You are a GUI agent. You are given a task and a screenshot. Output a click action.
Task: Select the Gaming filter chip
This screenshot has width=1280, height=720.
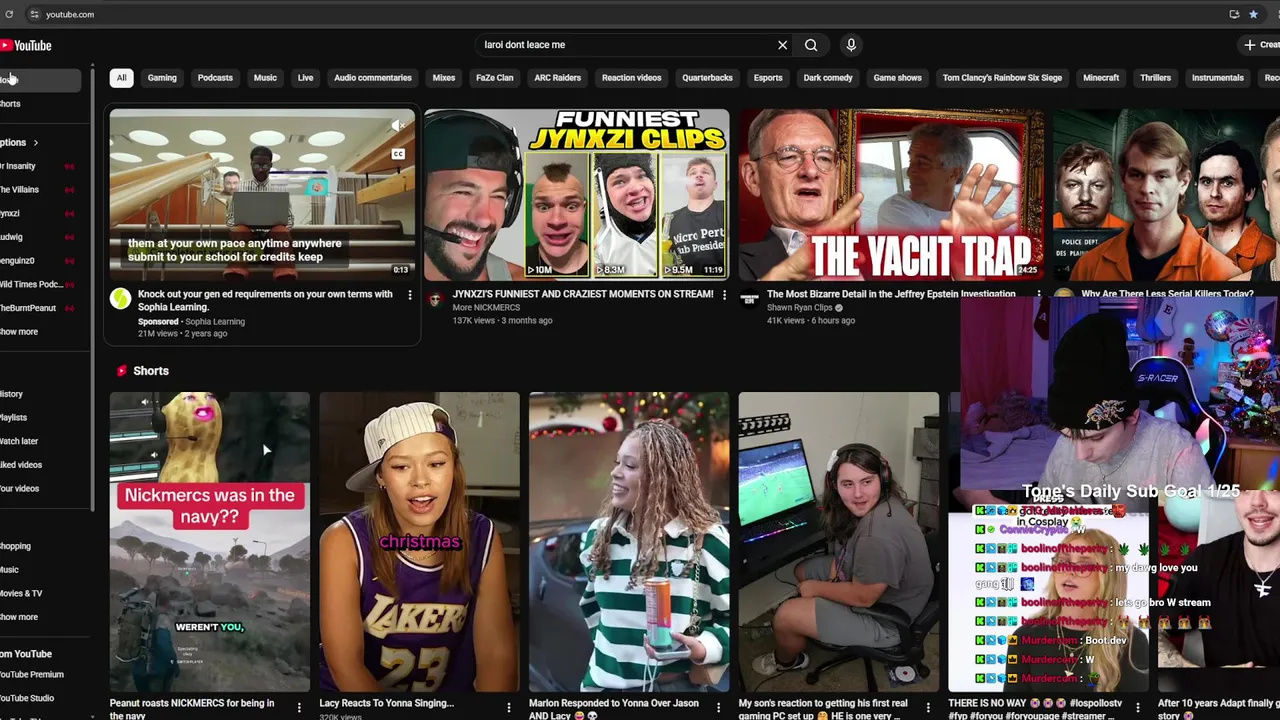tap(162, 78)
